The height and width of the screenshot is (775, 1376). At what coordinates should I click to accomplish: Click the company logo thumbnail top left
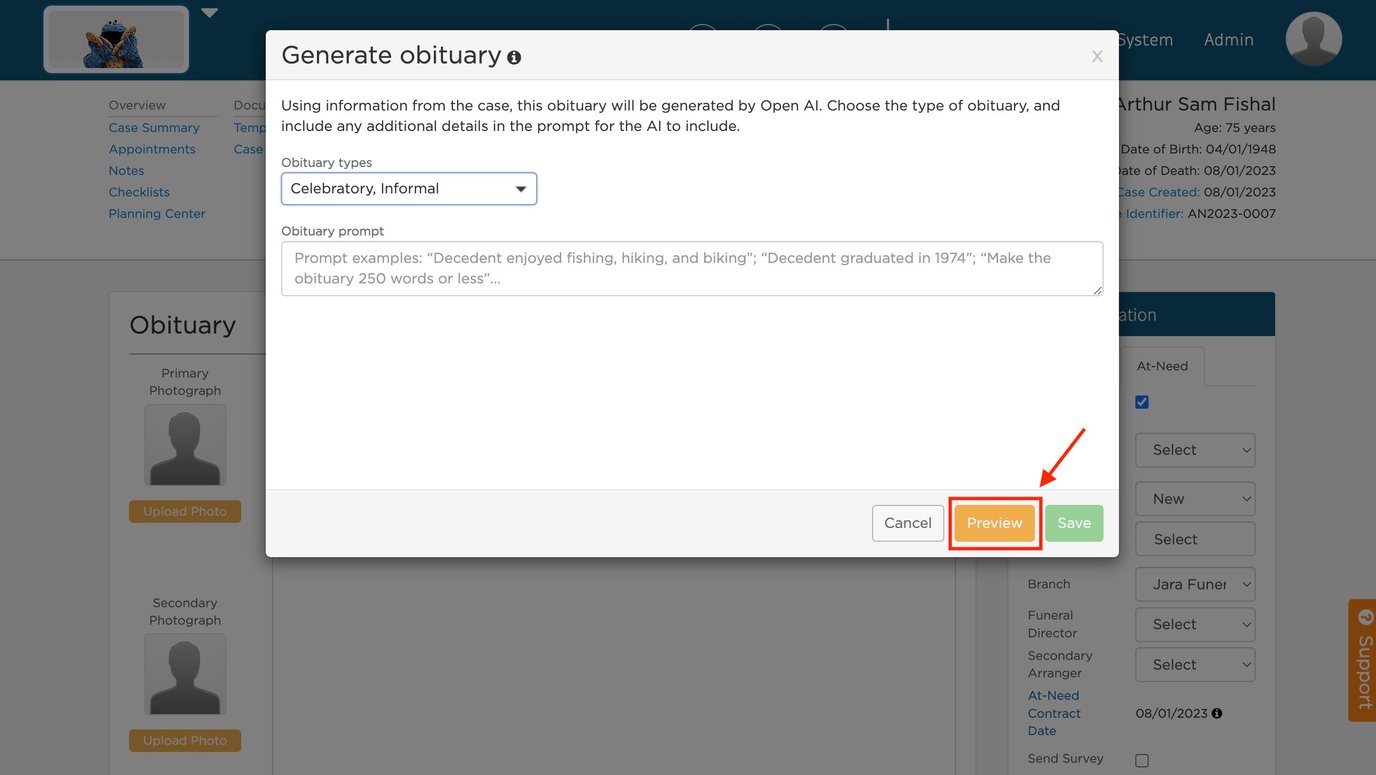[116, 40]
